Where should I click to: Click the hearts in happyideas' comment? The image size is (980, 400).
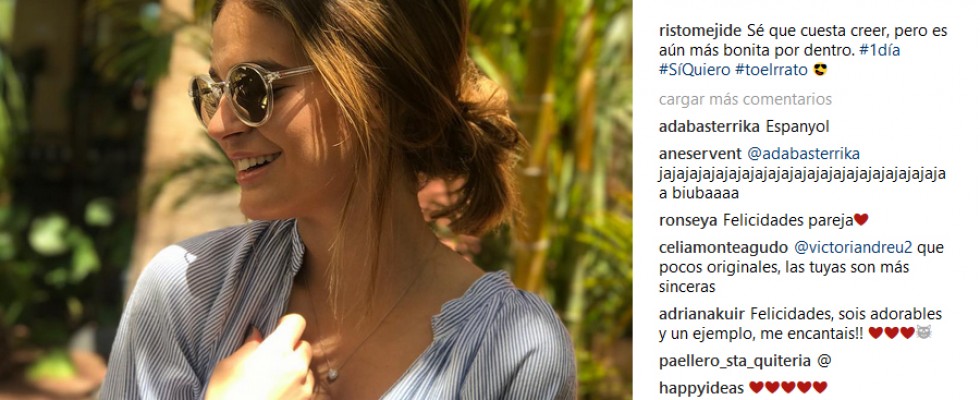coord(788,388)
